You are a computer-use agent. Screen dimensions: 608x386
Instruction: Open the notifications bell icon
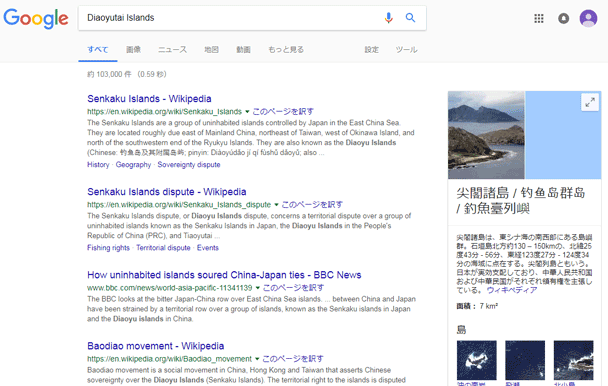tap(563, 18)
